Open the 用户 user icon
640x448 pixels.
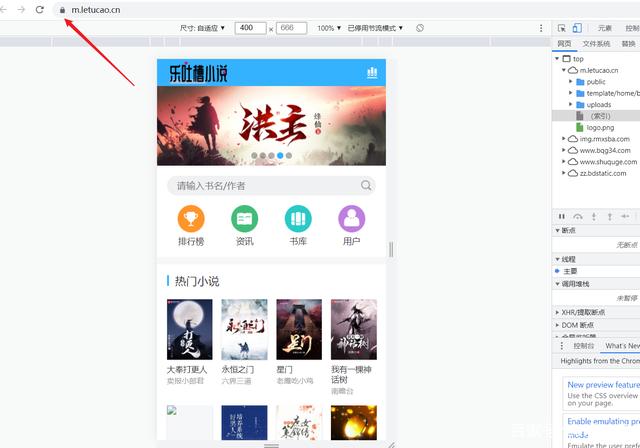coord(351,219)
